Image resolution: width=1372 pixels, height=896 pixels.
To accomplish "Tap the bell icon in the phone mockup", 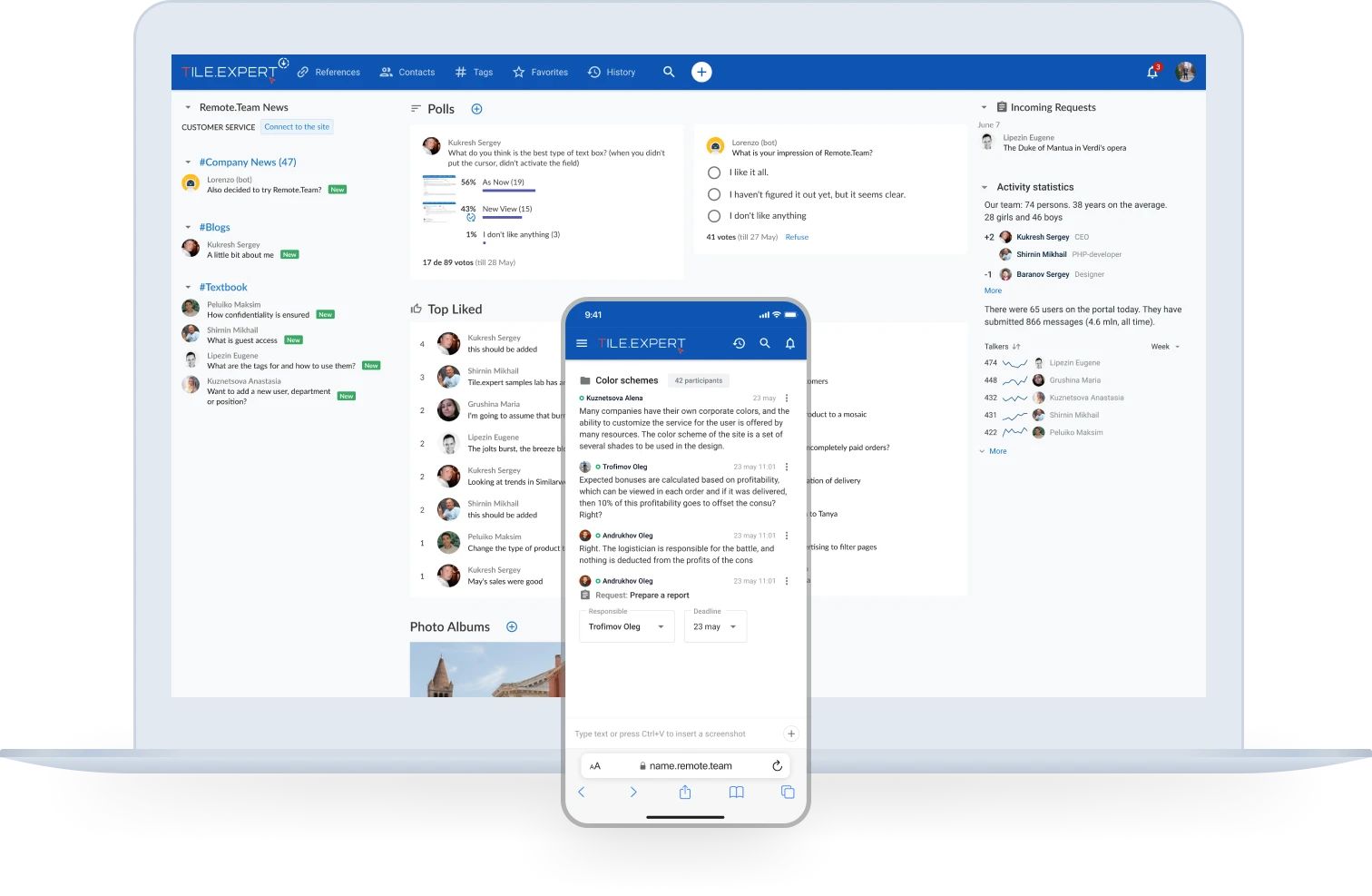I will pyautogui.click(x=789, y=343).
